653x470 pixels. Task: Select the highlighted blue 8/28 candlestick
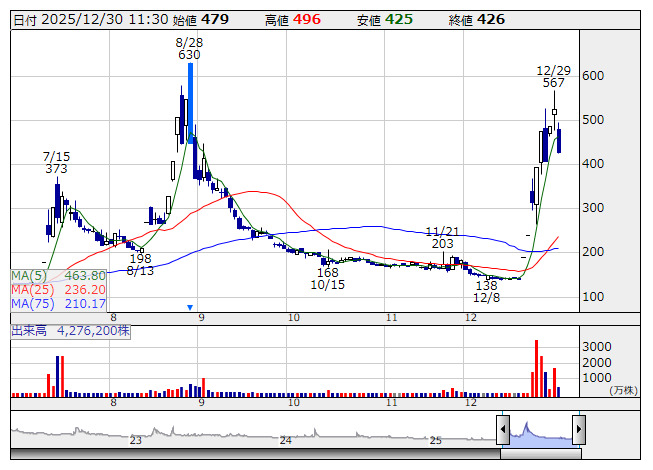(190, 100)
